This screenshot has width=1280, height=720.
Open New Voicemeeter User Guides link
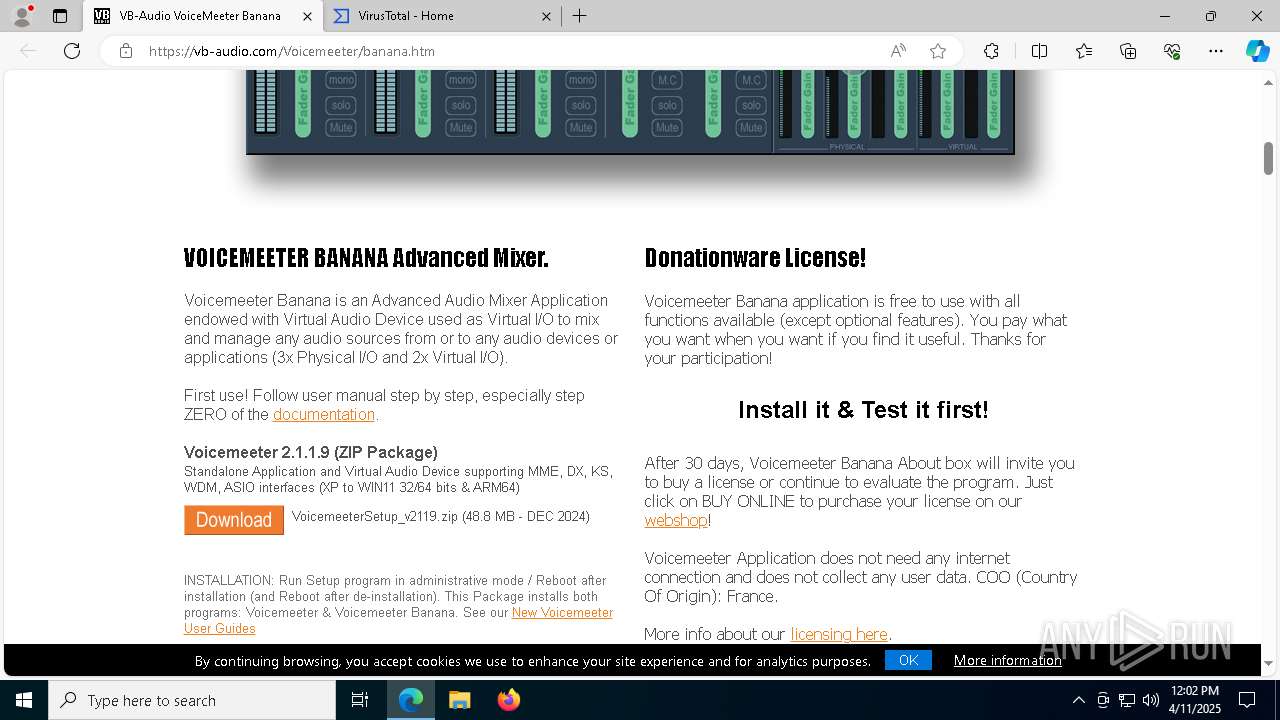point(398,620)
